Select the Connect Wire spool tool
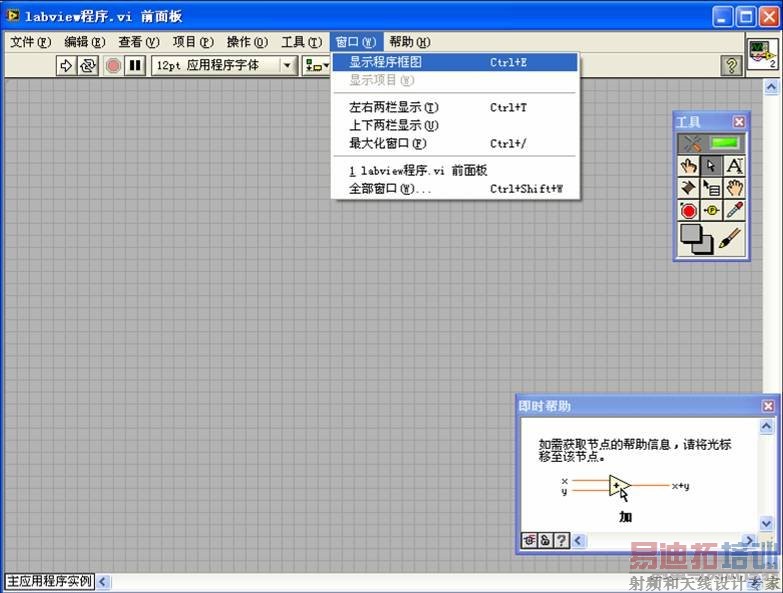Image resolution: width=783 pixels, height=593 pixels. pyautogui.click(x=689, y=188)
